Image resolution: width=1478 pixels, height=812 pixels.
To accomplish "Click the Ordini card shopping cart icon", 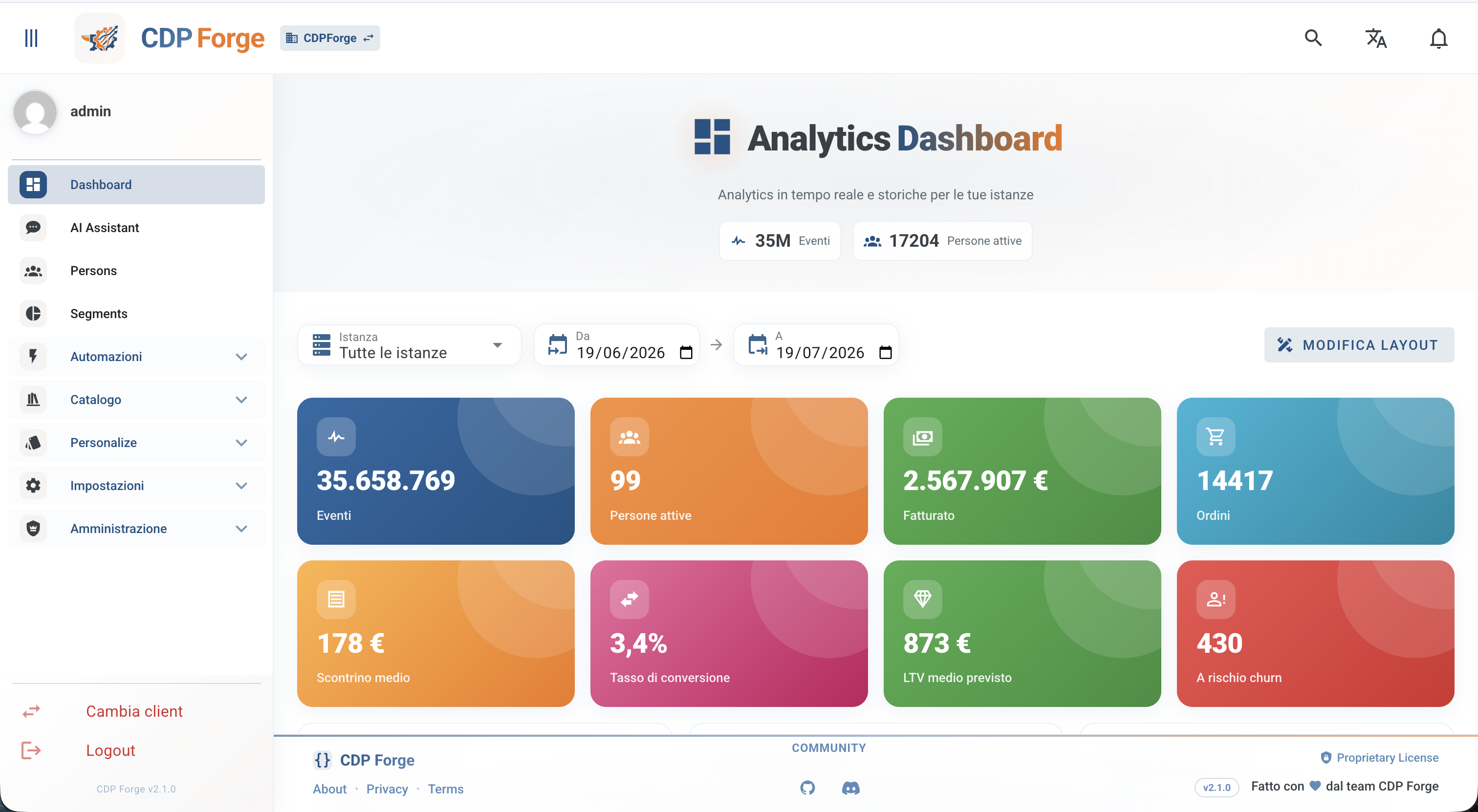I will click(1216, 437).
